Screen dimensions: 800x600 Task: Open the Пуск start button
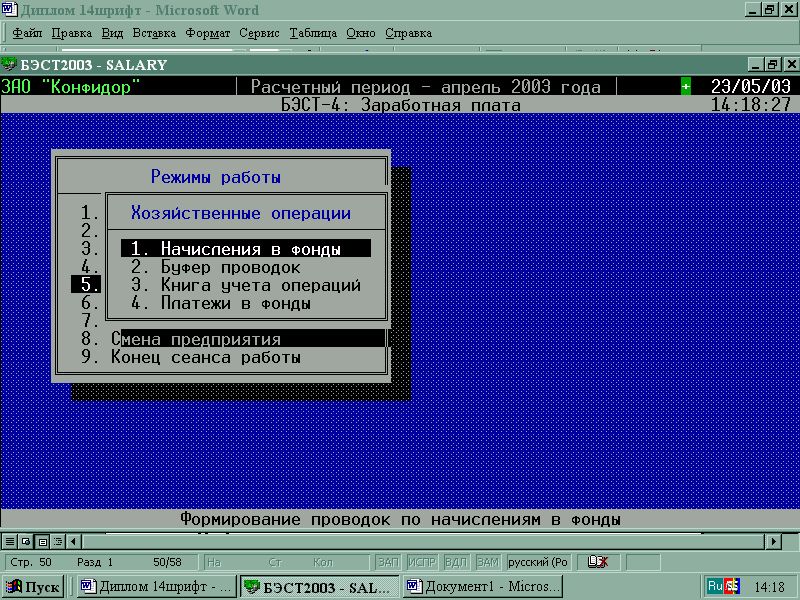(x=33, y=587)
